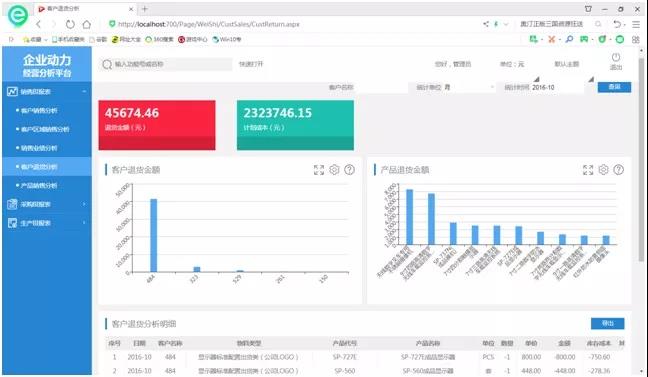This screenshot has width=648, height=377.
Task: Click the share icon in address bar
Action: pos(486,24)
